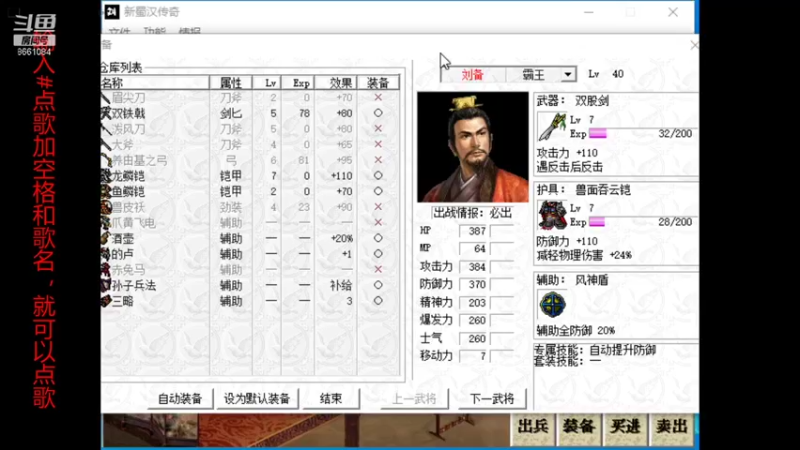
Task: Open the 霸王 dropdown arrow
Action: tap(568, 75)
